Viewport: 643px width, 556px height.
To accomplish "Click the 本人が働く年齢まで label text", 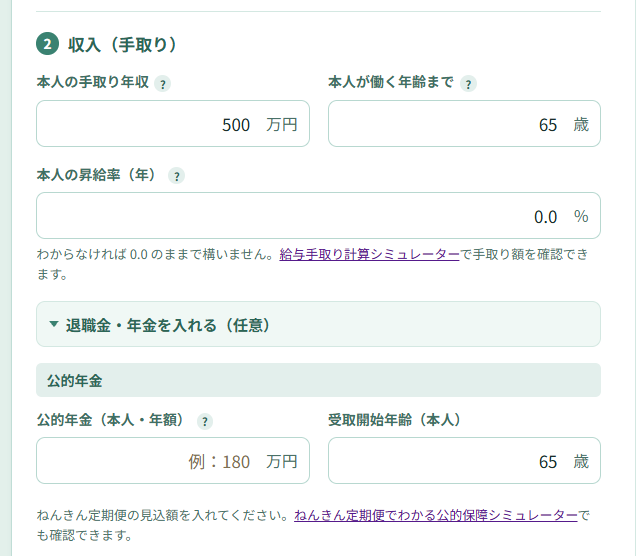I will click(391, 82).
